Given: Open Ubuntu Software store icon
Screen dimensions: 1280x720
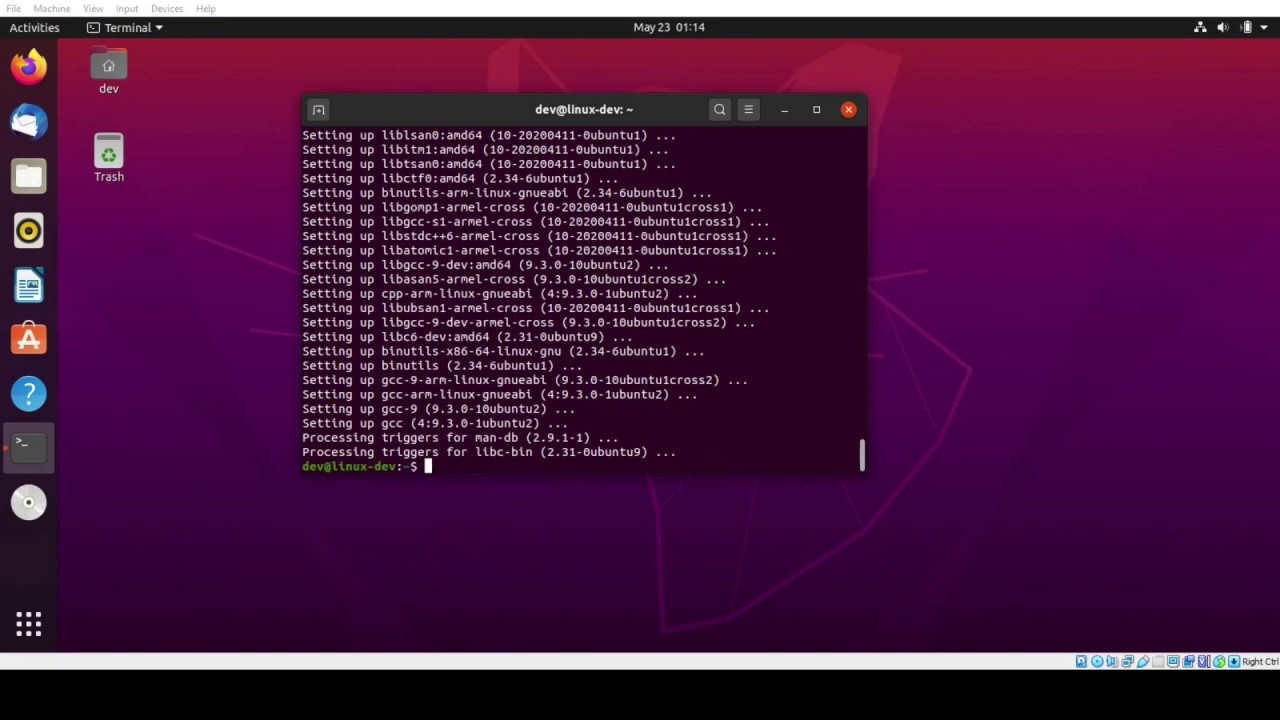Looking at the screenshot, I should point(28,339).
